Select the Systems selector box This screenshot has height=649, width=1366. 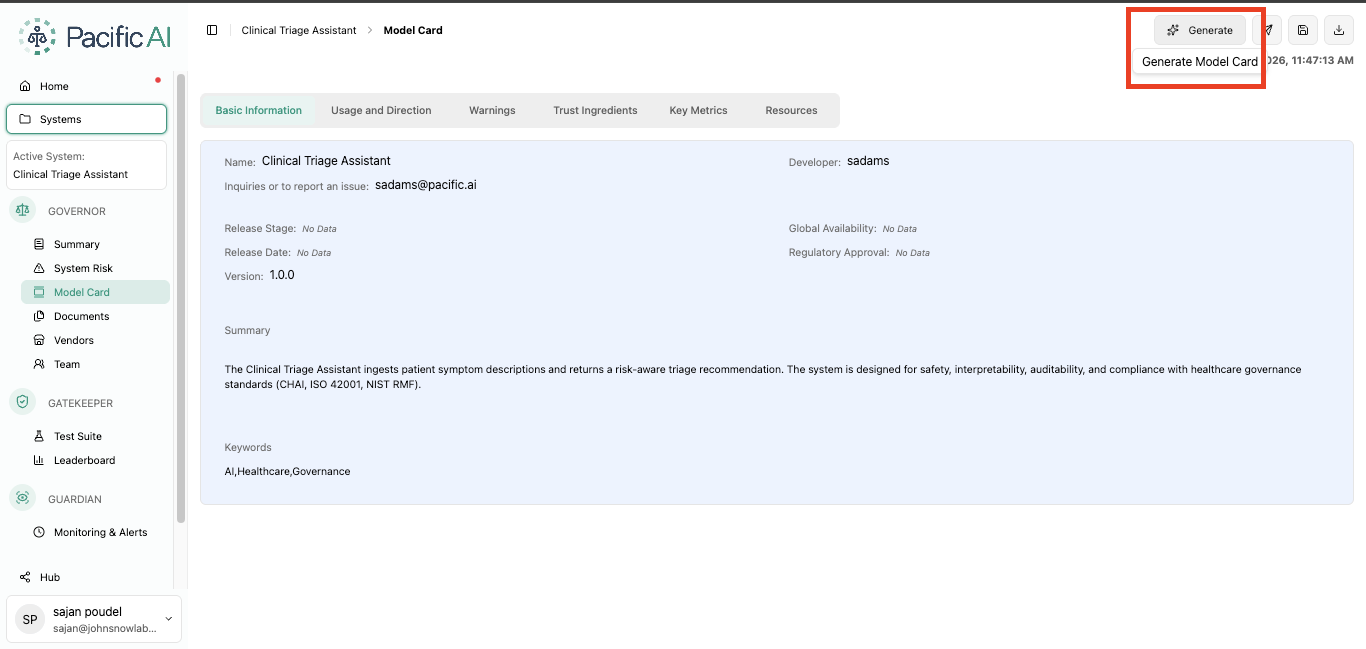(87, 119)
